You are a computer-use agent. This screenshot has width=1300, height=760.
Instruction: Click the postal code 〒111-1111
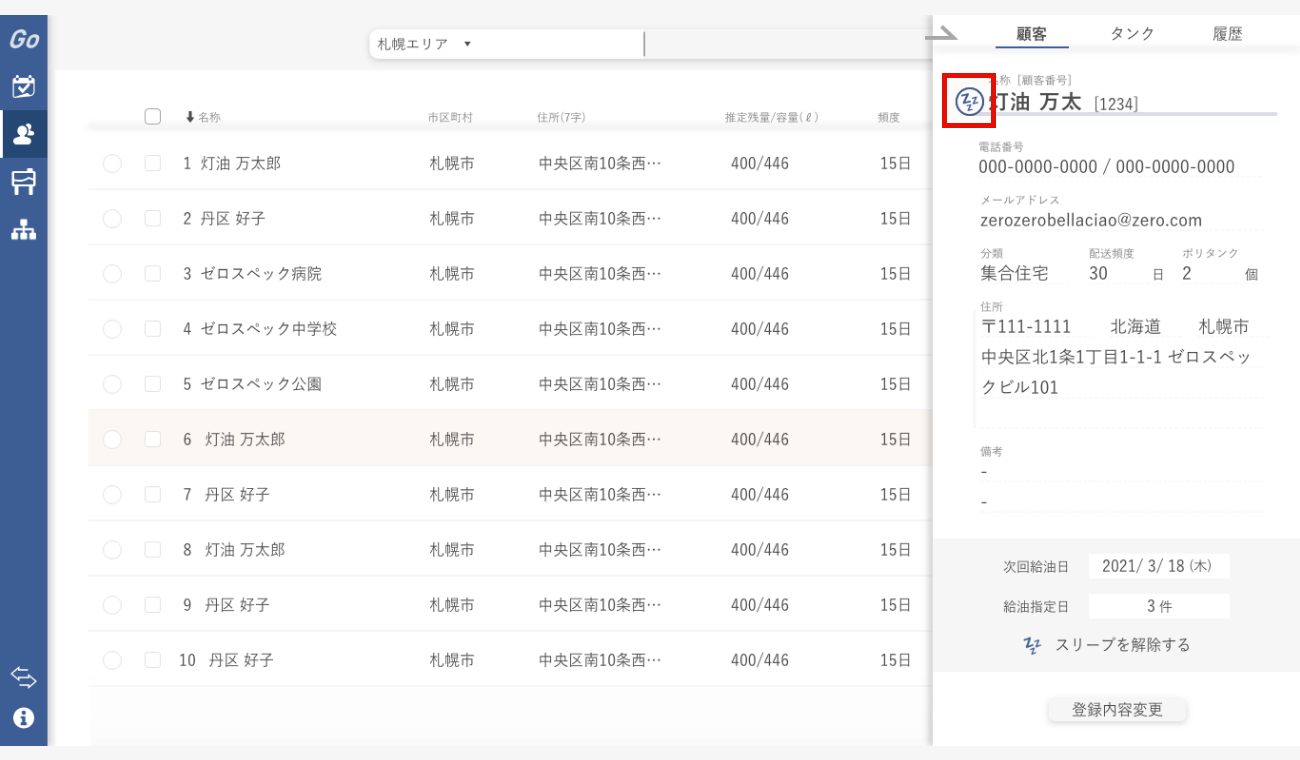point(1026,327)
